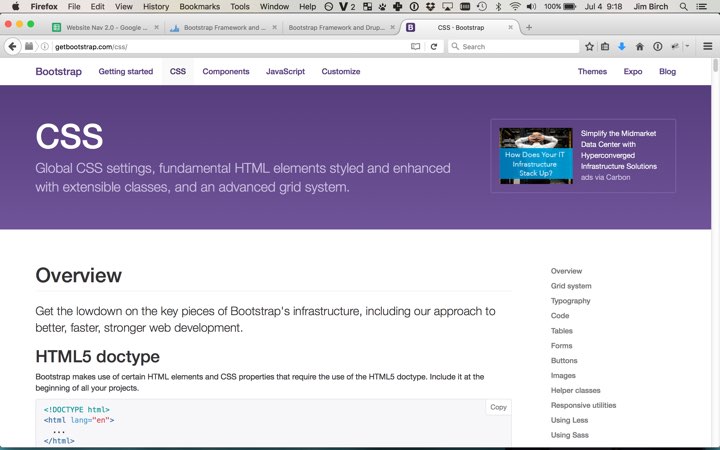Click ads via Carbon link

coord(605,177)
